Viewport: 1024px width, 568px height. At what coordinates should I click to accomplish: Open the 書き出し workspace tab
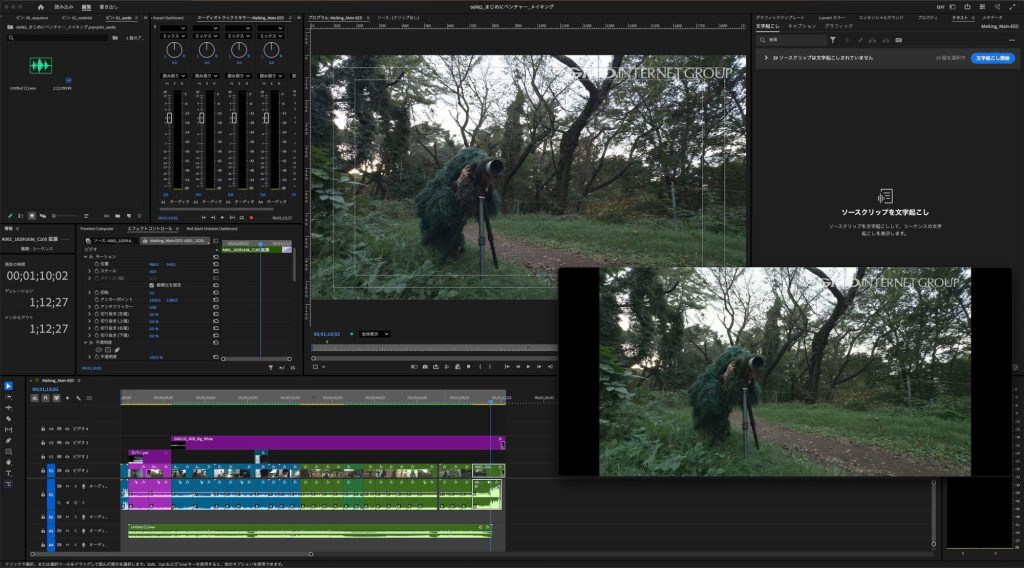(x=108, y=6)
